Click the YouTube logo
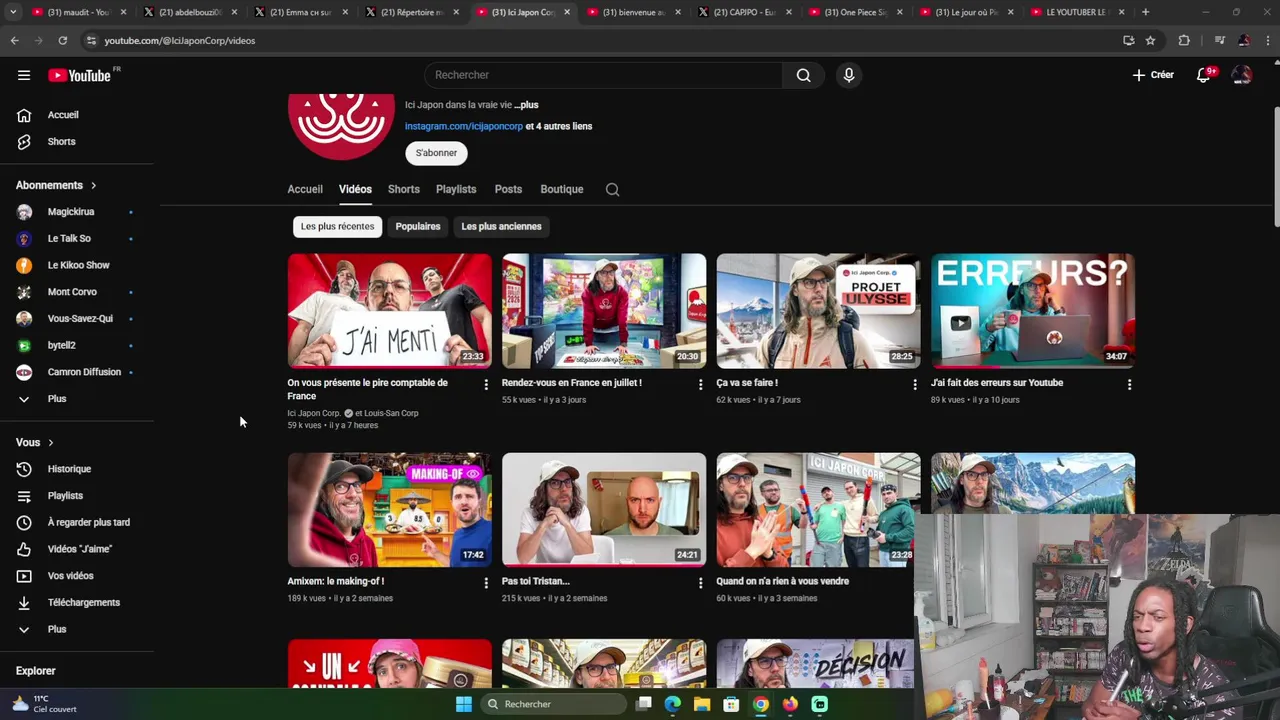 79,75
